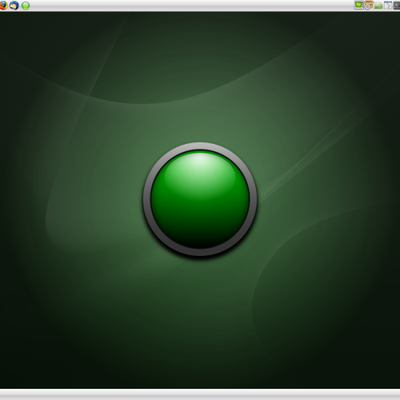Click the green circular launcher in the panel
400x400 pixels.
coord(26,5)
